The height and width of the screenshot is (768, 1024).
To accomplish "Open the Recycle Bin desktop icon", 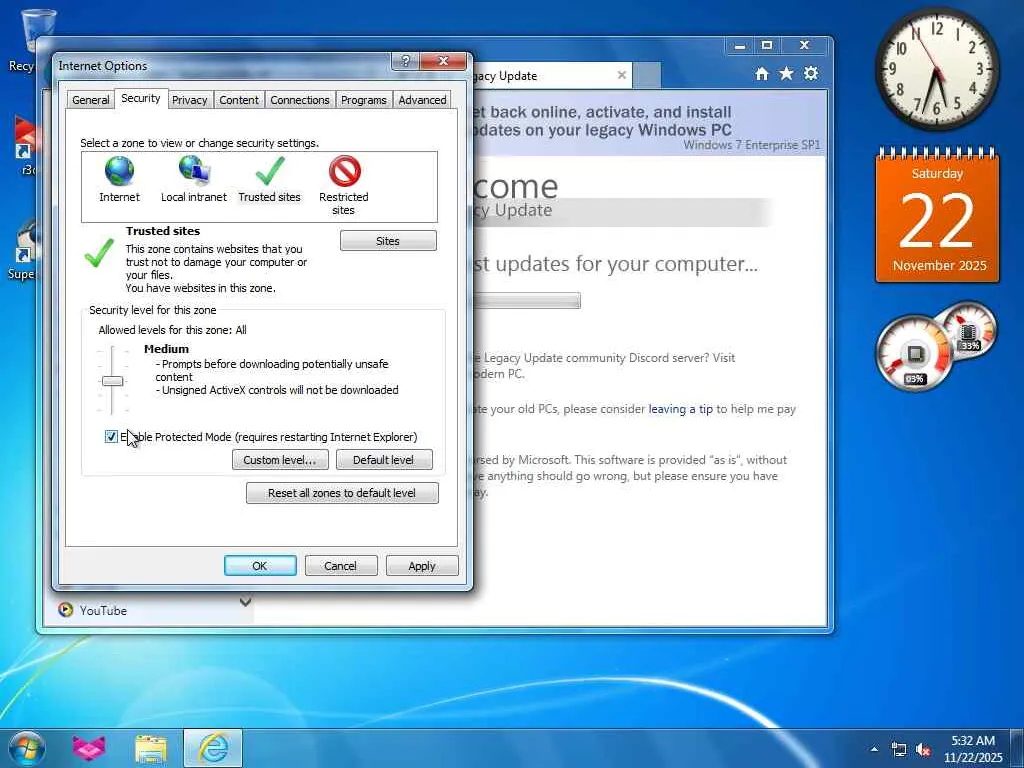I will tap(38, 29).
